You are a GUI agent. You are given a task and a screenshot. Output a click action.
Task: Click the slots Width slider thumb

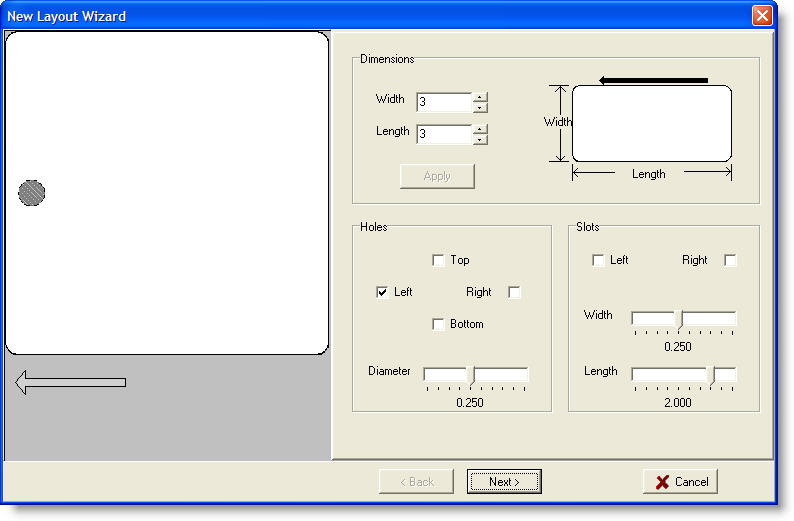coord(680,320)
